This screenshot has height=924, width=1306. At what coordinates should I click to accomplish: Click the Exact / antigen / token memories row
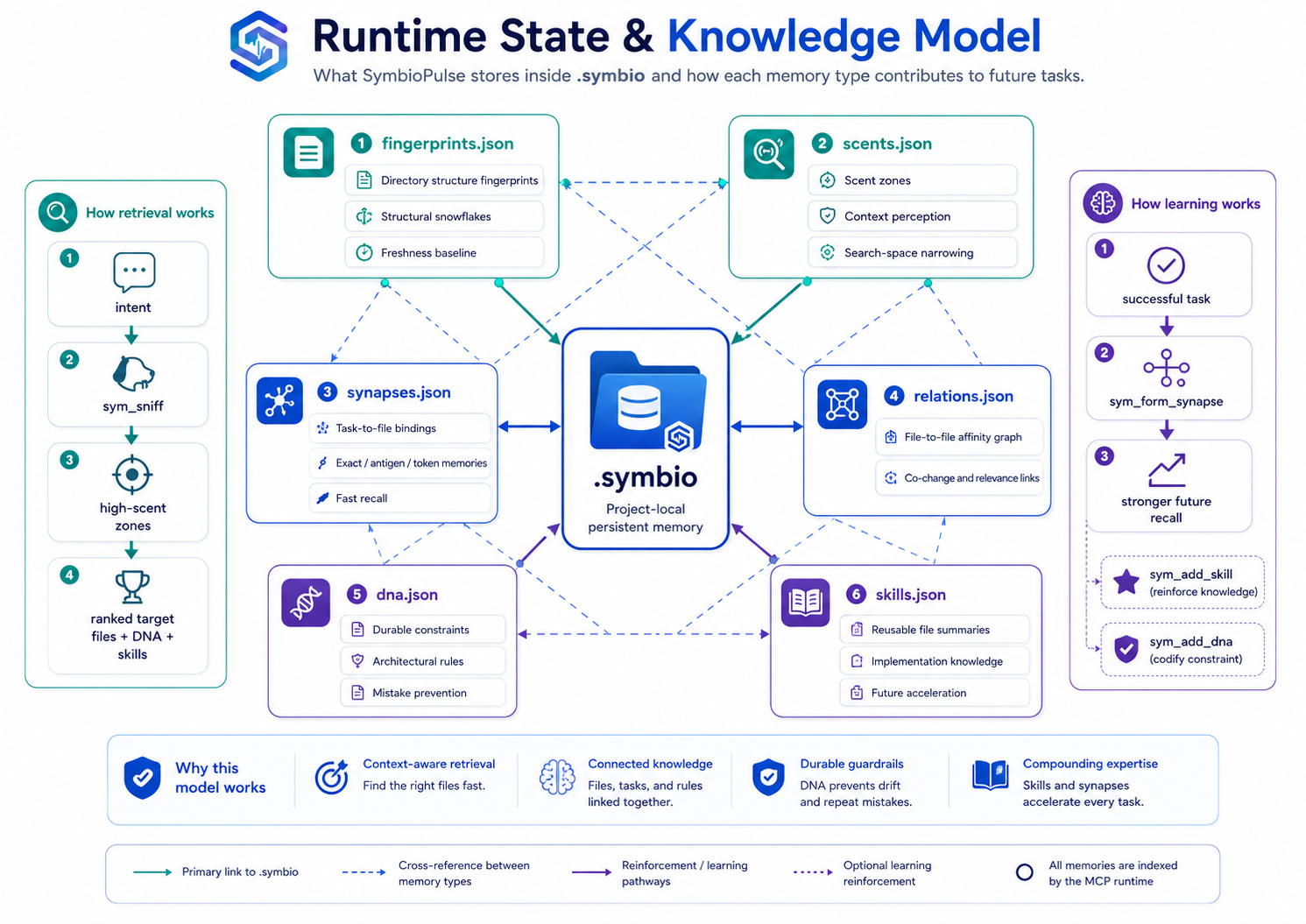pos(400,463)
